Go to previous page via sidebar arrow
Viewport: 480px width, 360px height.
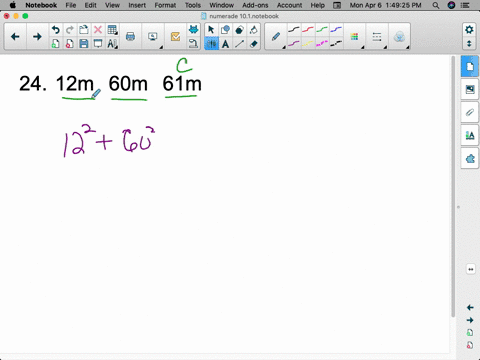(x=470, y=307)
